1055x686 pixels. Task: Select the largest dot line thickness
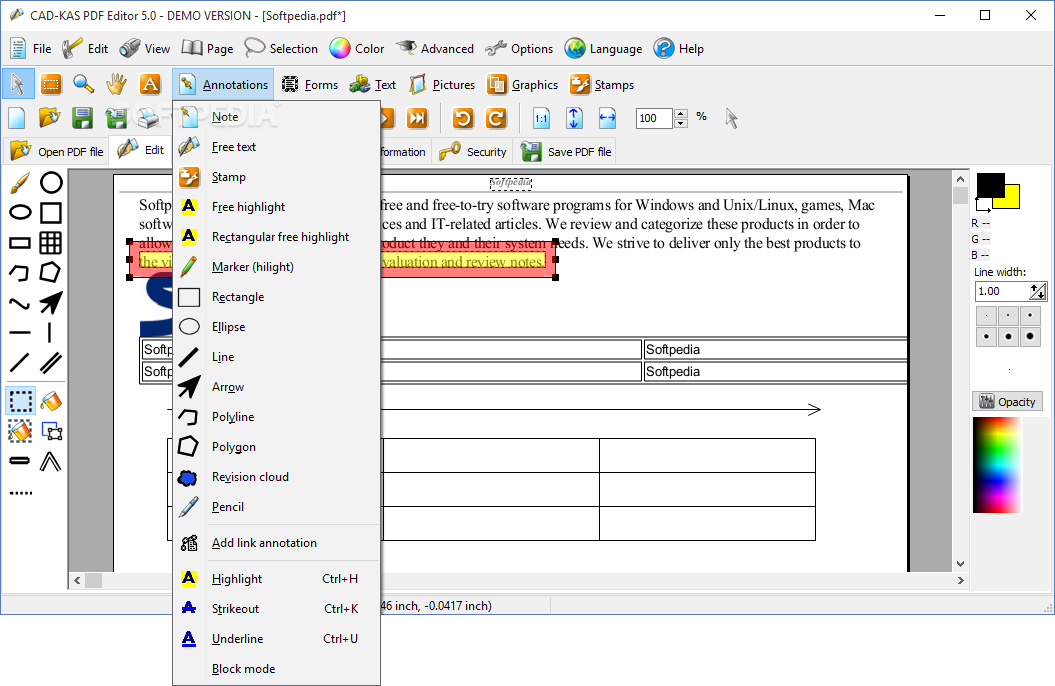[1029, 336]
